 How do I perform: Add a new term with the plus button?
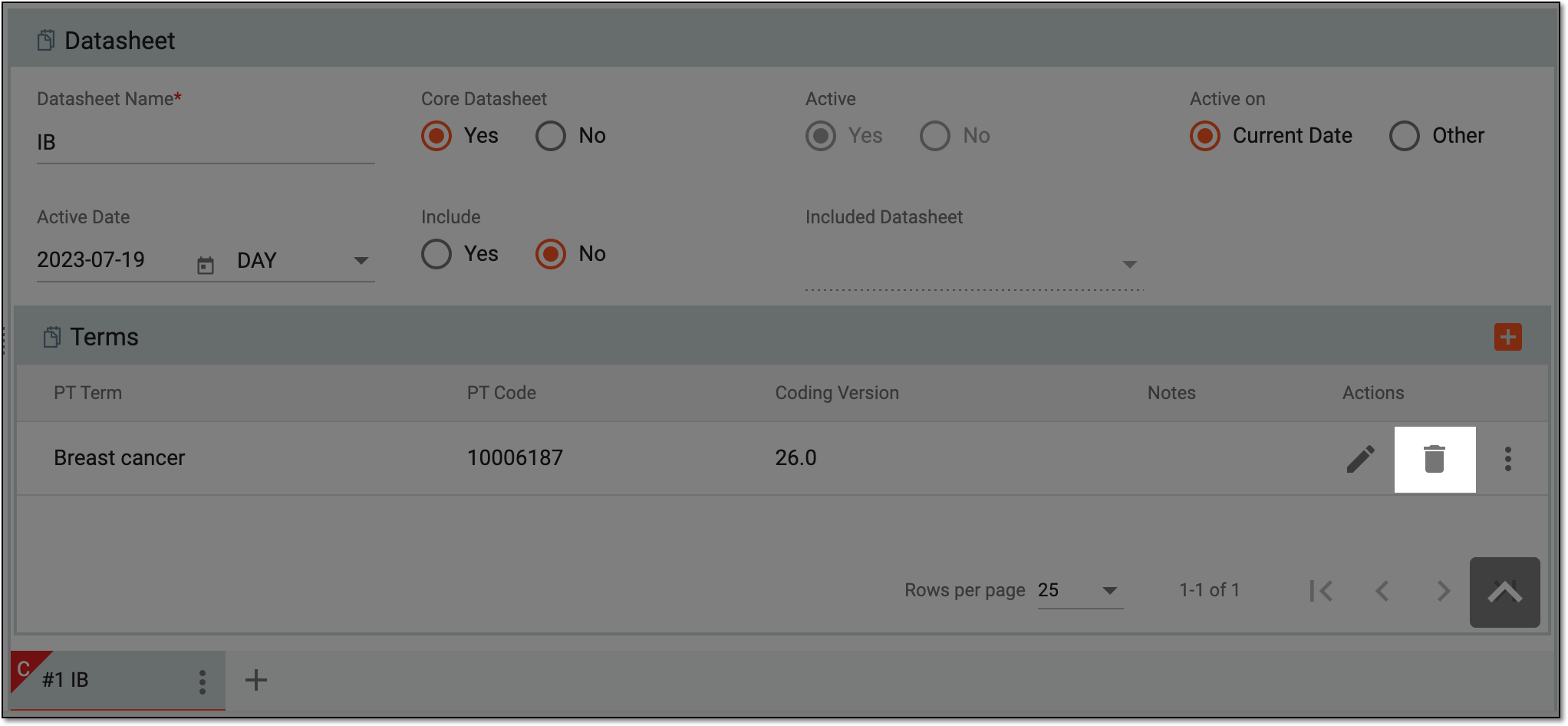pos(1507,337)
